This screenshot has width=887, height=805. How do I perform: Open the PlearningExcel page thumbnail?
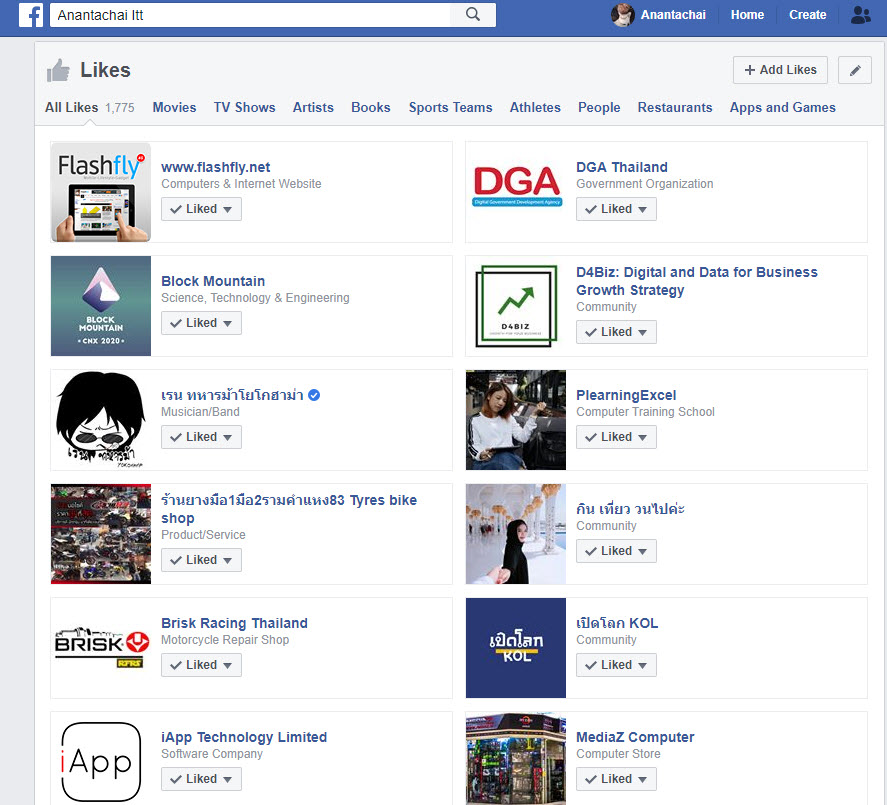coord(516,420)
